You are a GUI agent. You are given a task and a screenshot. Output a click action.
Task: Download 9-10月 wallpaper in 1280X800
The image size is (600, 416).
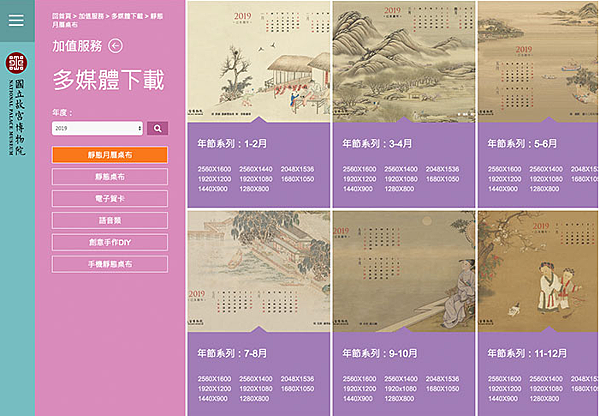pyautogui.click(x=399, y=398)
